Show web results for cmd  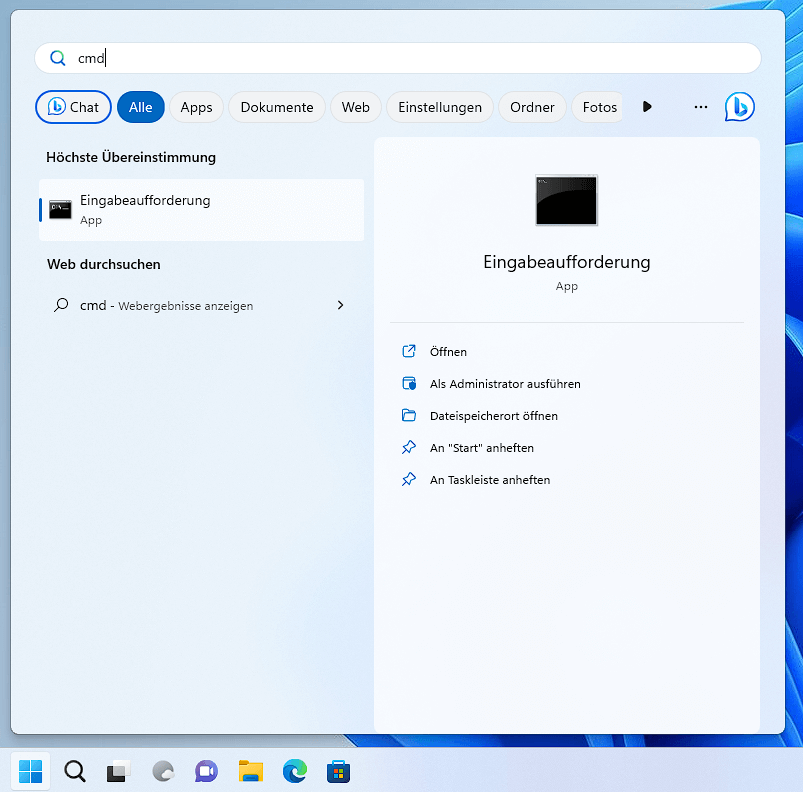click(x=202, y=306)
